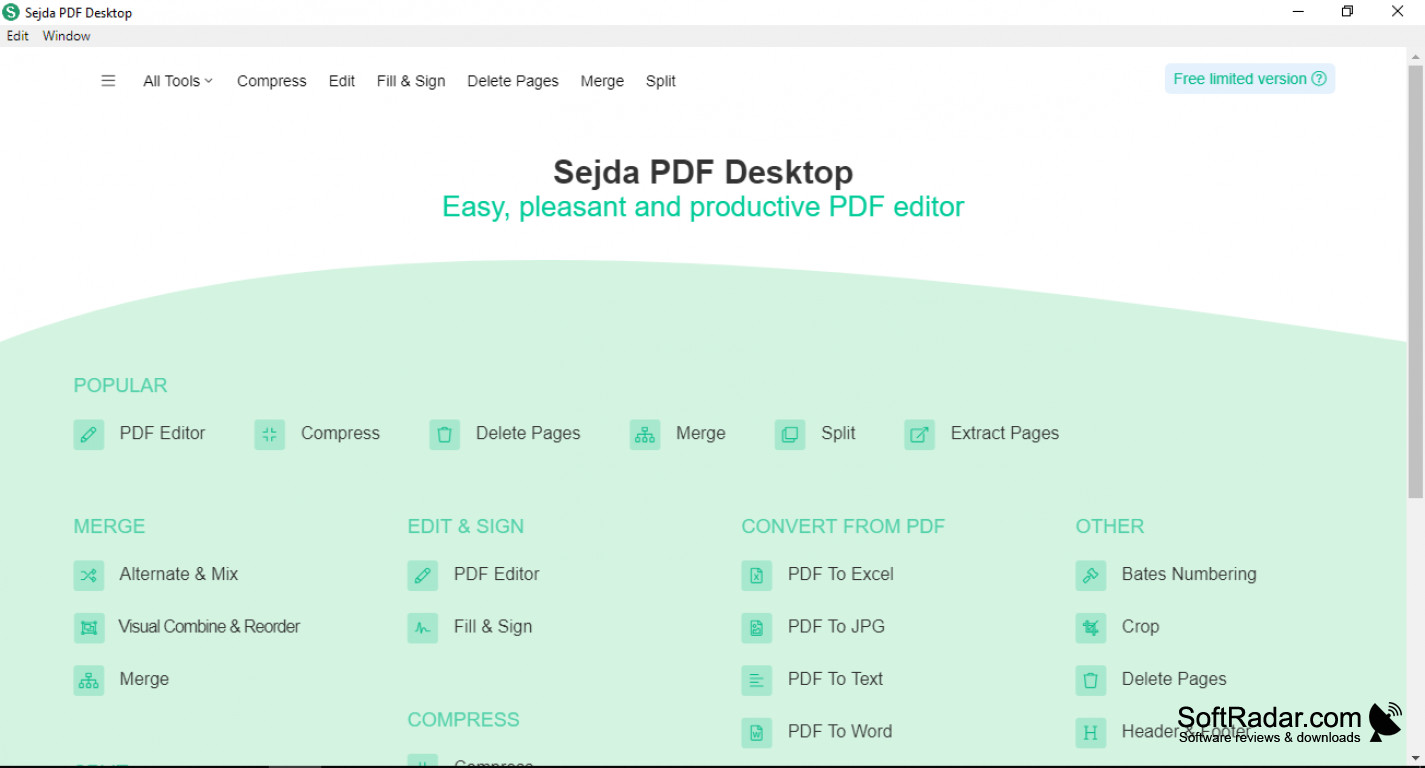Screen dimensions: 1425x768
Task: Open the PDF Editor link under Popular
Action: [x=162, y=433]
